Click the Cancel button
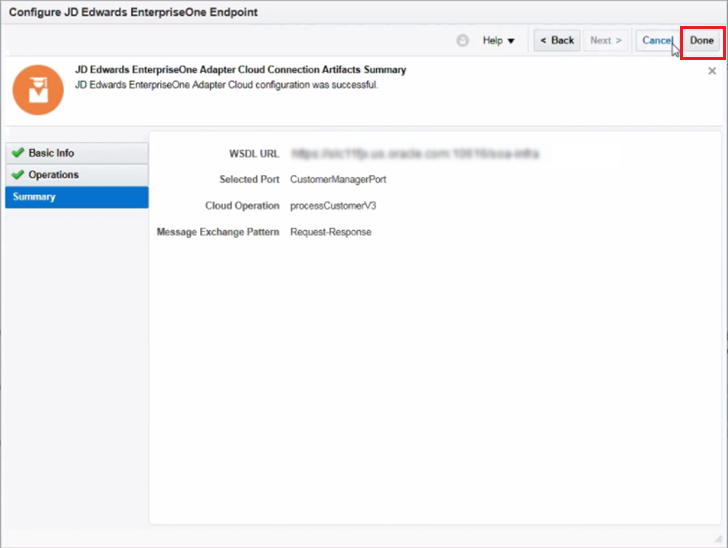Image resolution: width=728 pixels, height=548 pixels. click(x=657, y=41)
